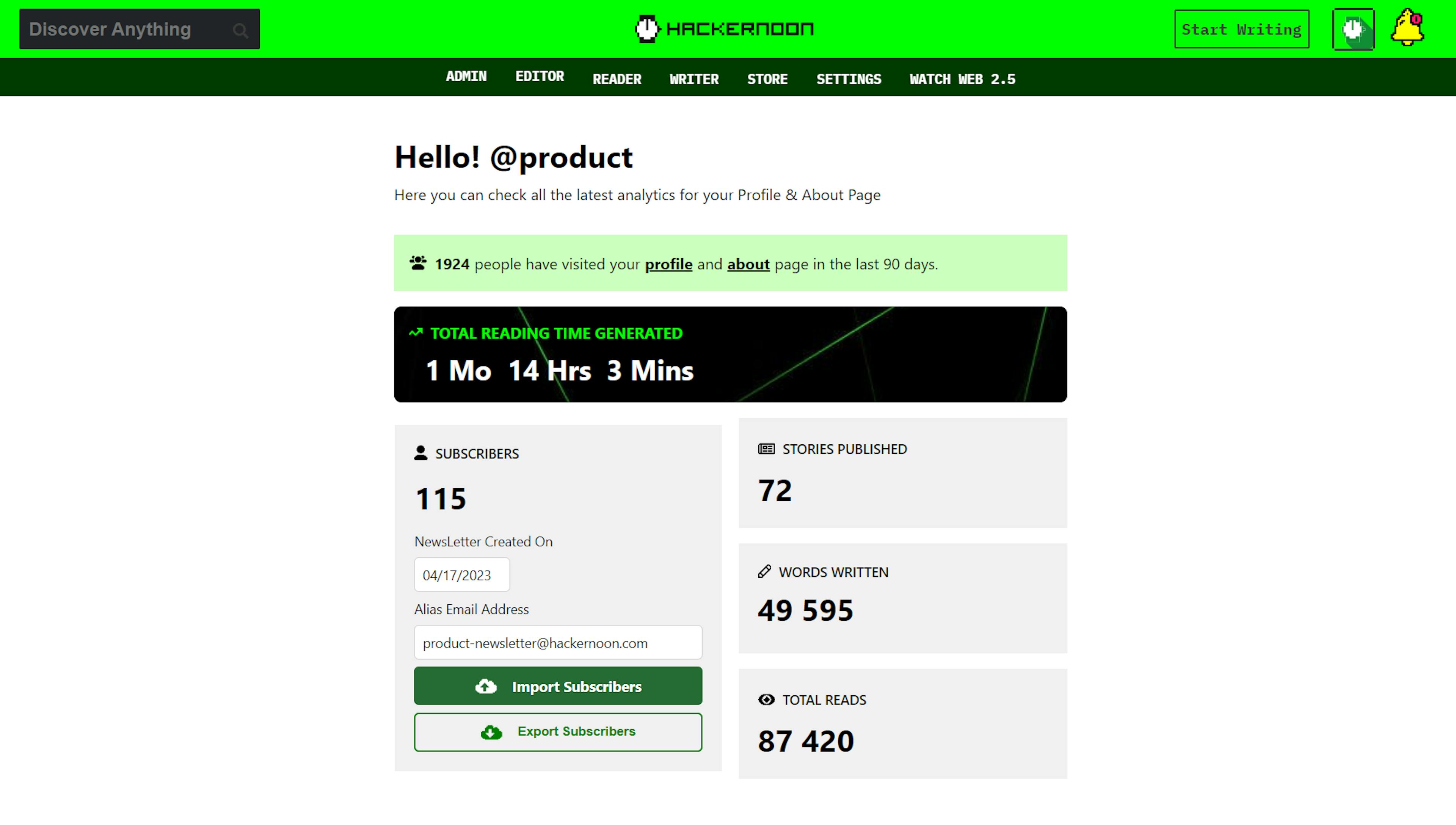Click the HackerNoon logo
The width and height of the screenshot is (1456, 825).
725,29
